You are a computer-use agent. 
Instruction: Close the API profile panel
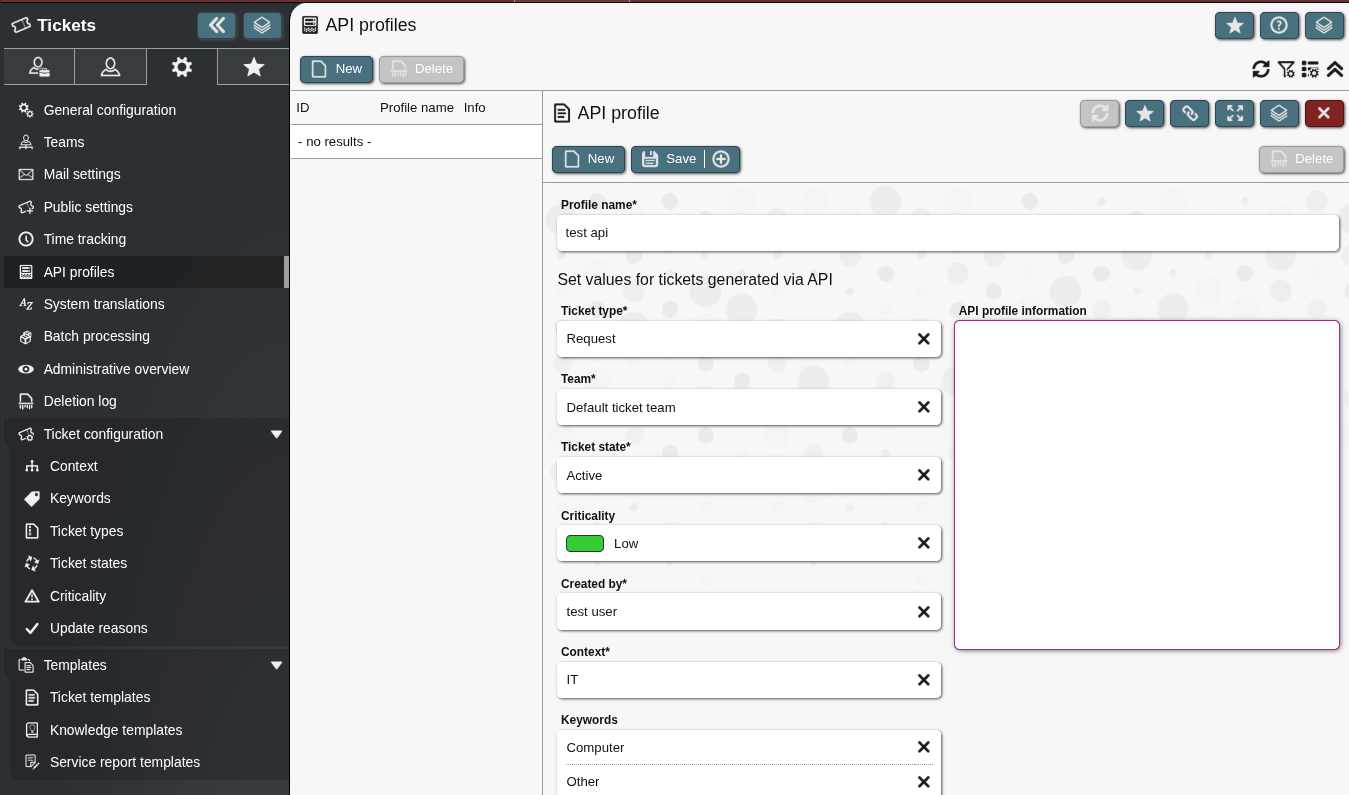(1324, 114)
